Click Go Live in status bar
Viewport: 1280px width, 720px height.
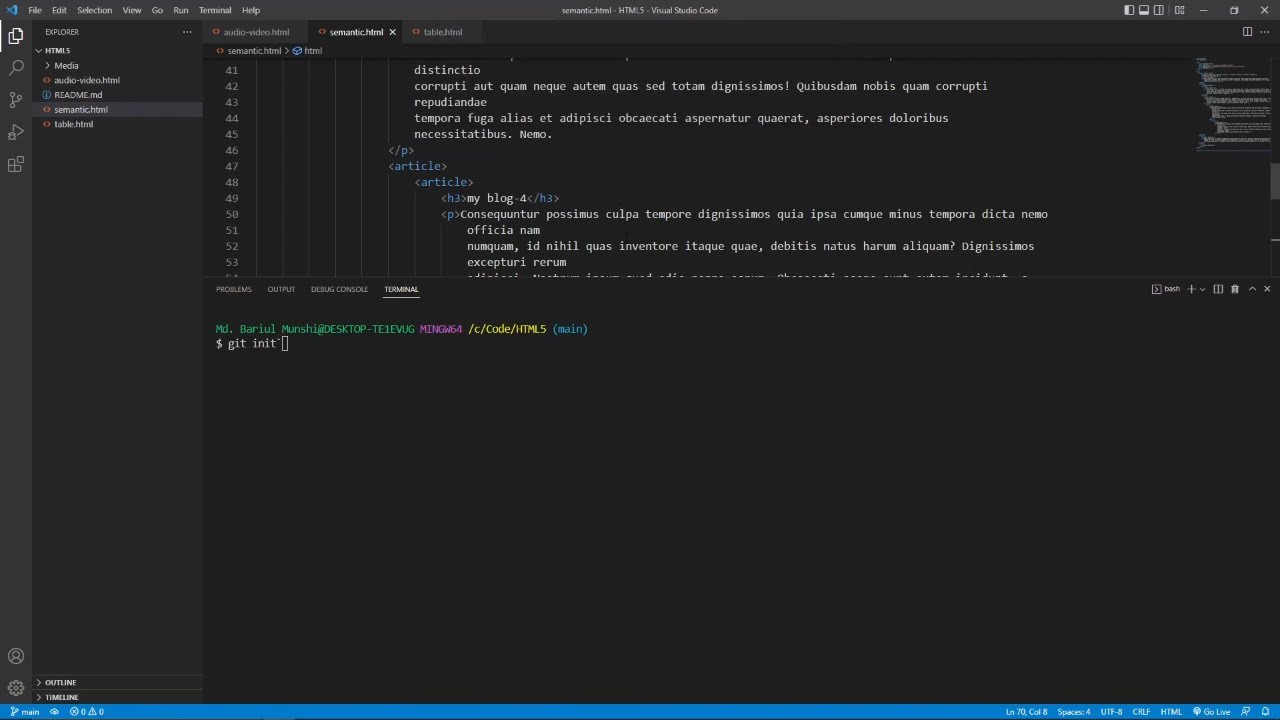tap(1211, 712)
